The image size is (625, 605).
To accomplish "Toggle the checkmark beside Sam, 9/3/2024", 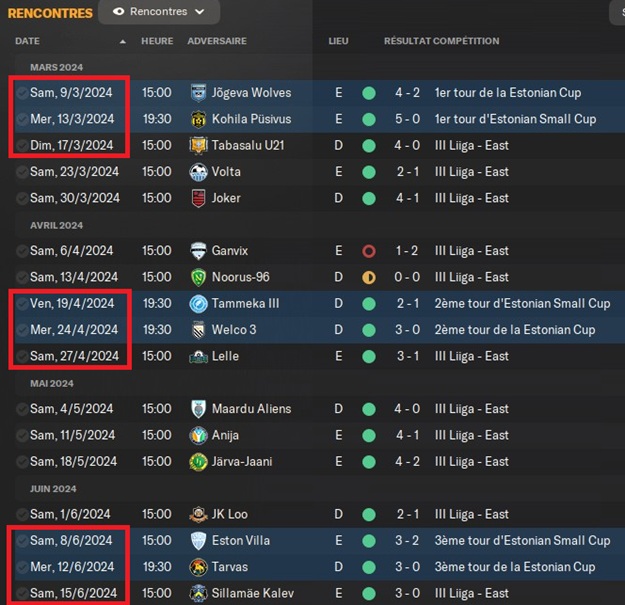I will coord(22,93).
